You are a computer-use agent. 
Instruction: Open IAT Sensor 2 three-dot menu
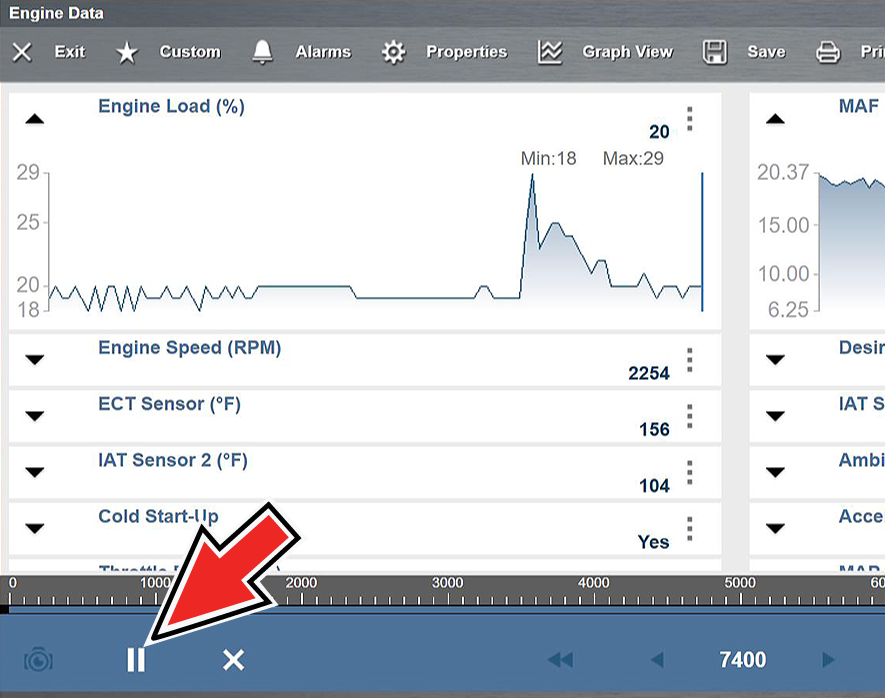tap(690, 472)
